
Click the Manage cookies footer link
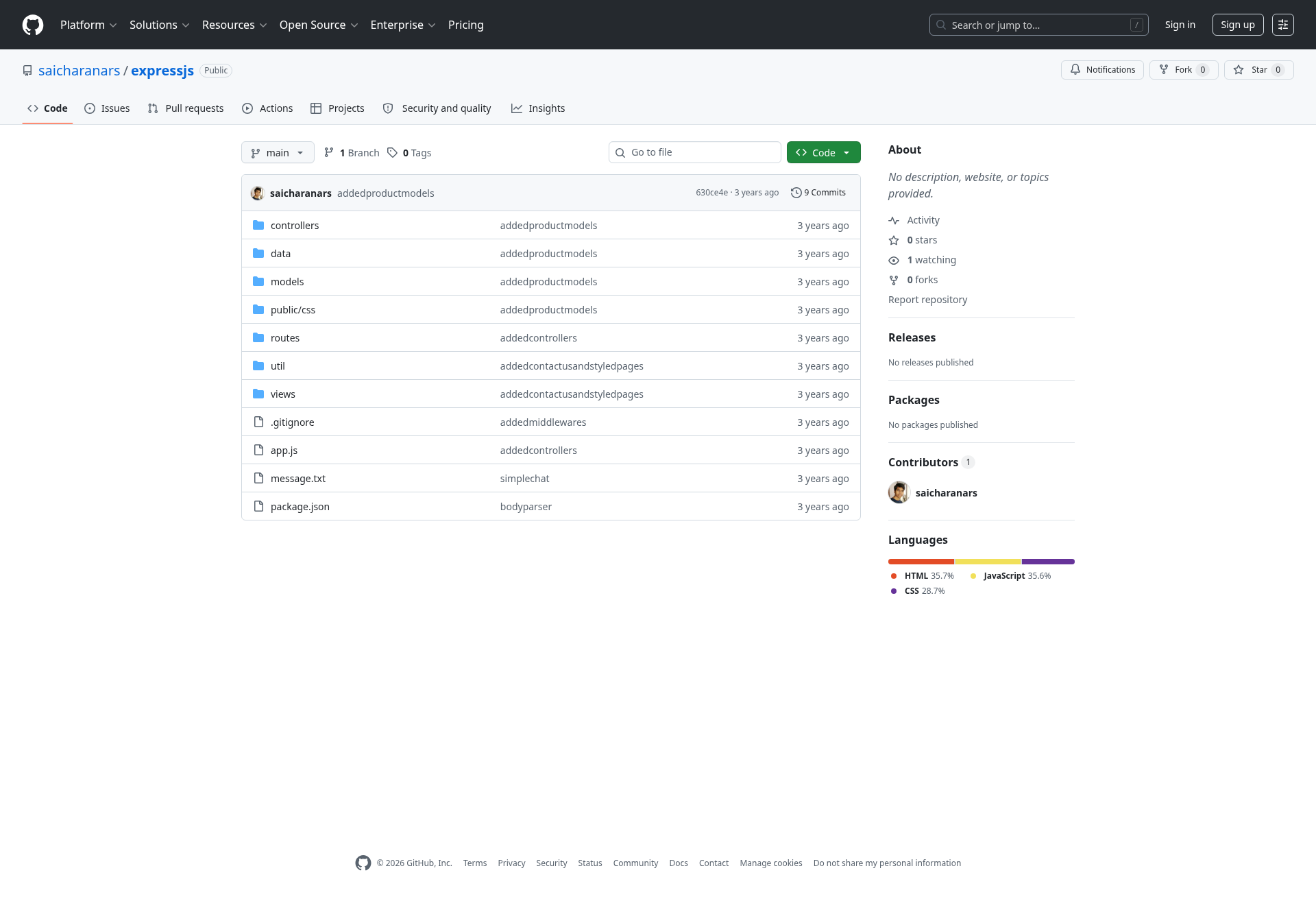(770, 863)
